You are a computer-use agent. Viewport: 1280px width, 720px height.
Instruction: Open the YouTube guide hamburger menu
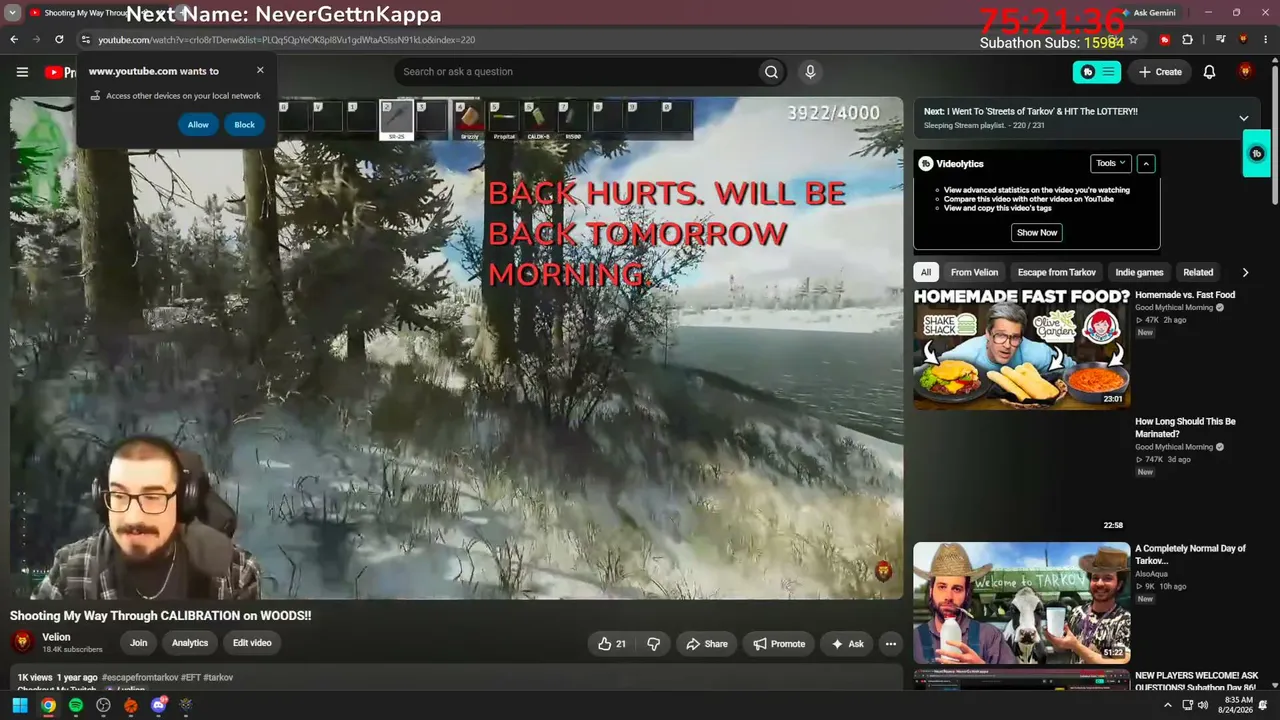click(x=22, y=72)
